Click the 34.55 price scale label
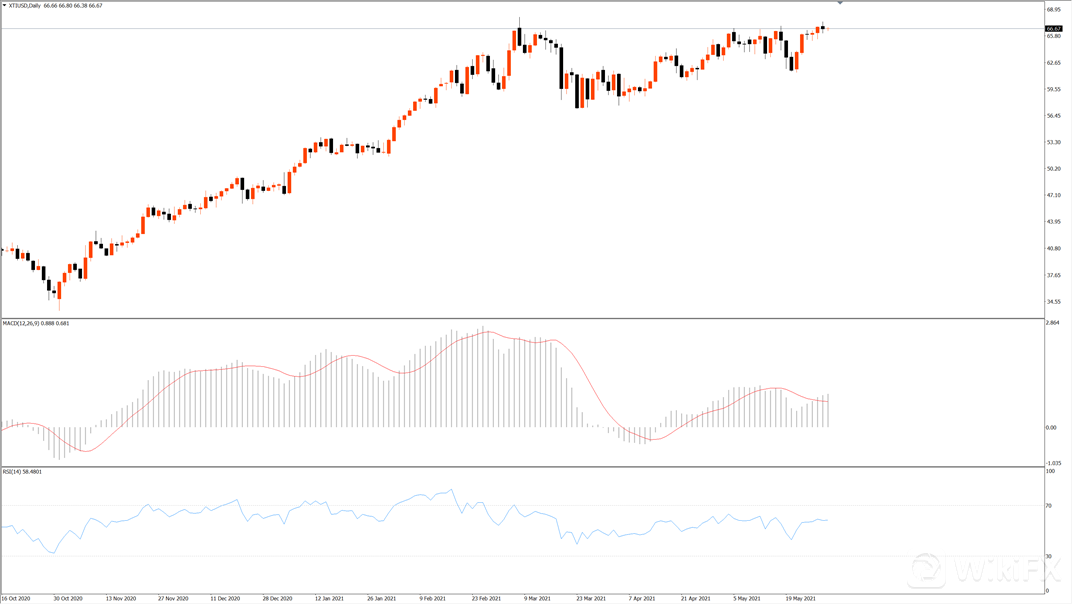The height and width of the screenshot is (604, 1072). (1053, 302)
